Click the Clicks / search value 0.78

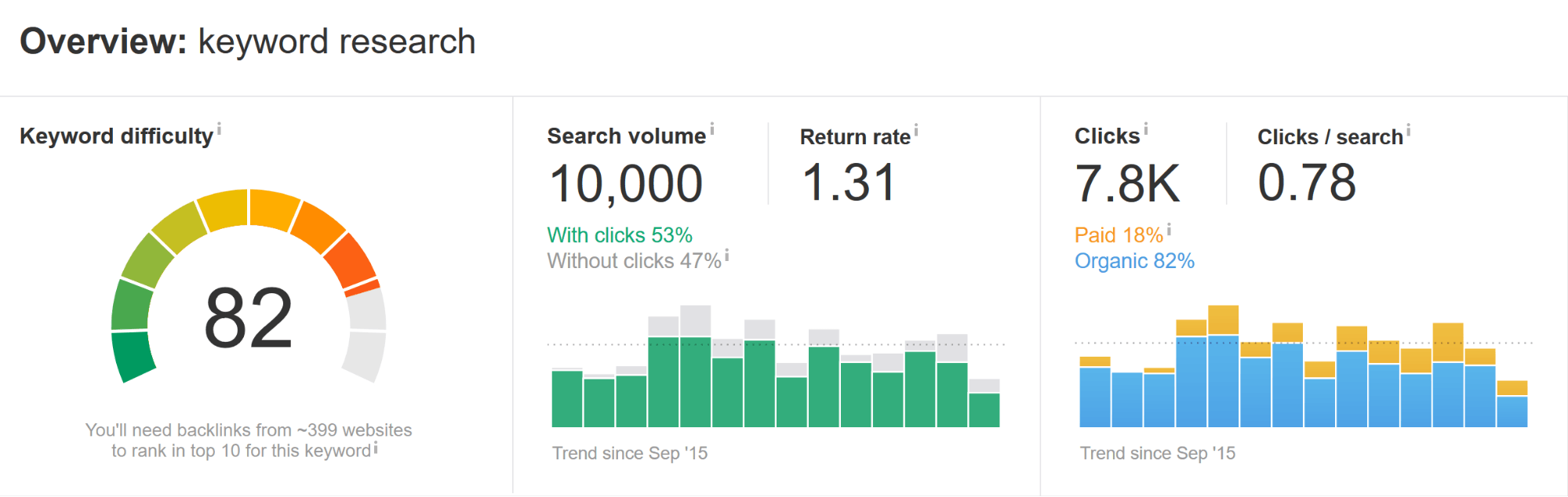click(x=1307, y=183)
